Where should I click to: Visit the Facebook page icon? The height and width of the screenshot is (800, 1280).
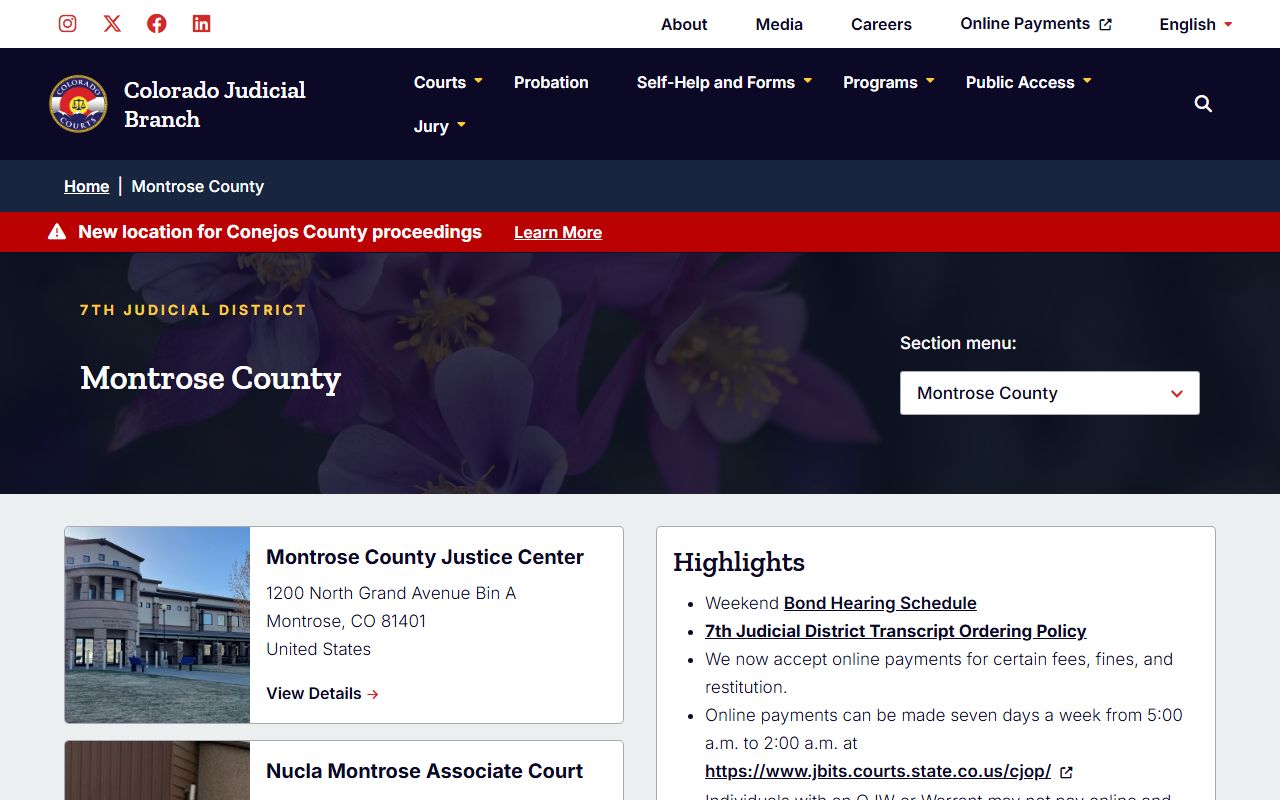click(x=157, y=24)
